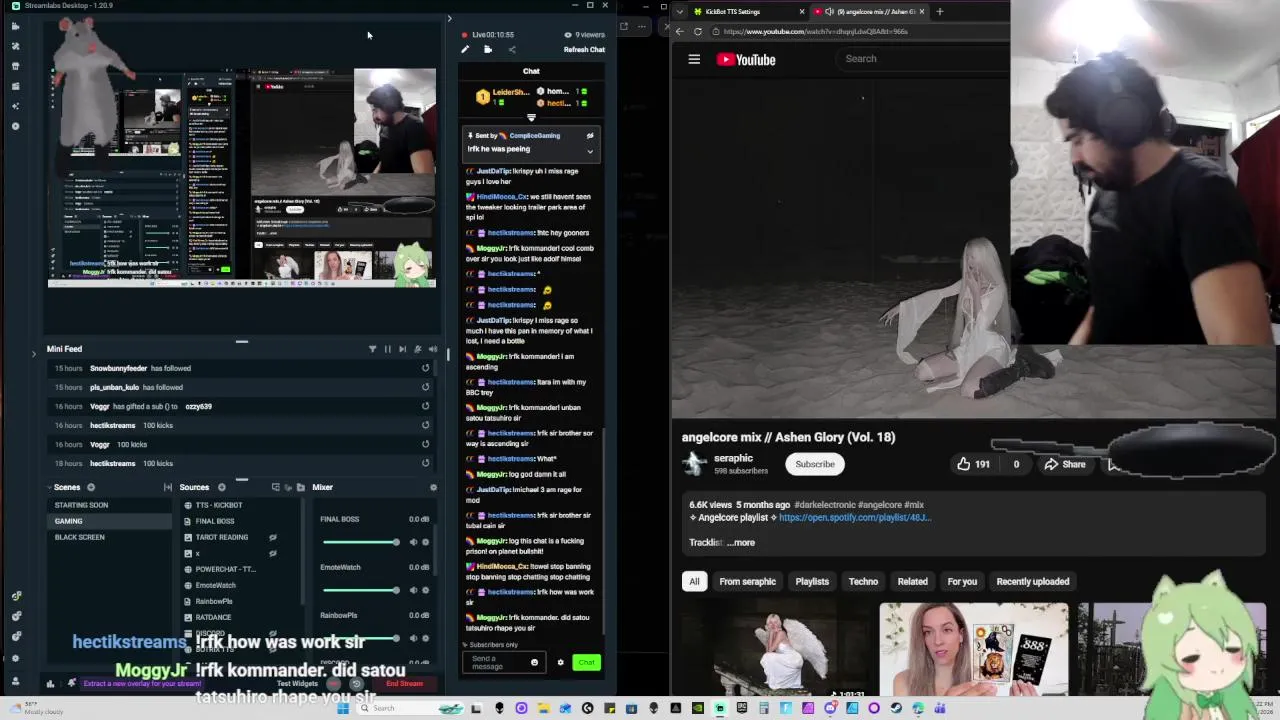
Task: Go back in the browser
Action: 680,31
